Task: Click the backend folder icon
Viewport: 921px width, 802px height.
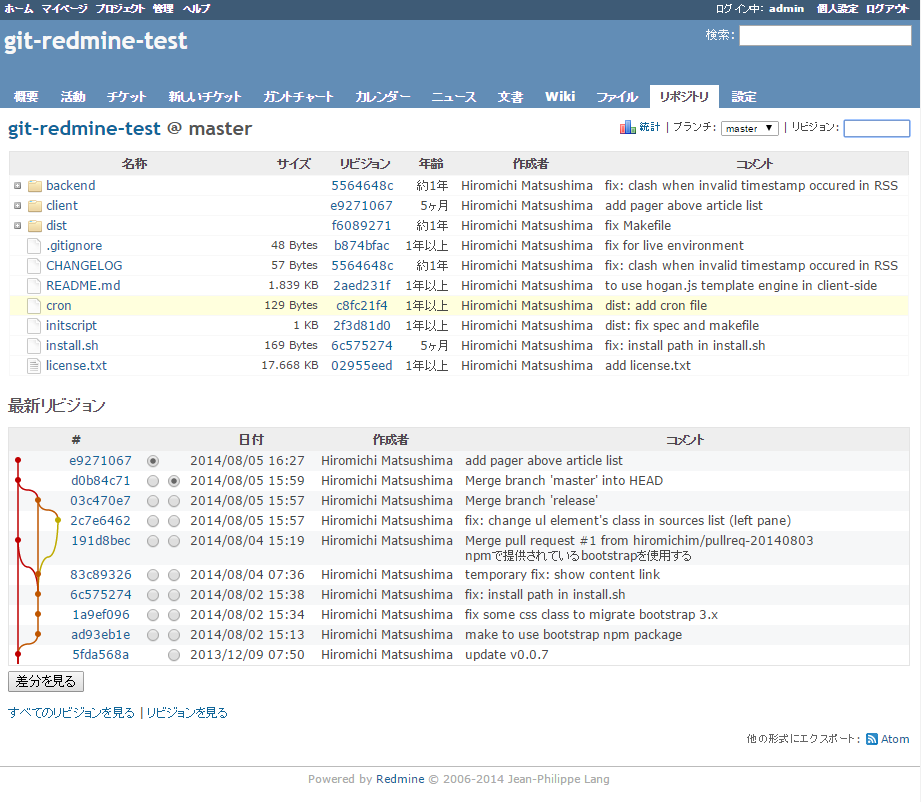Action: point(35,186)
